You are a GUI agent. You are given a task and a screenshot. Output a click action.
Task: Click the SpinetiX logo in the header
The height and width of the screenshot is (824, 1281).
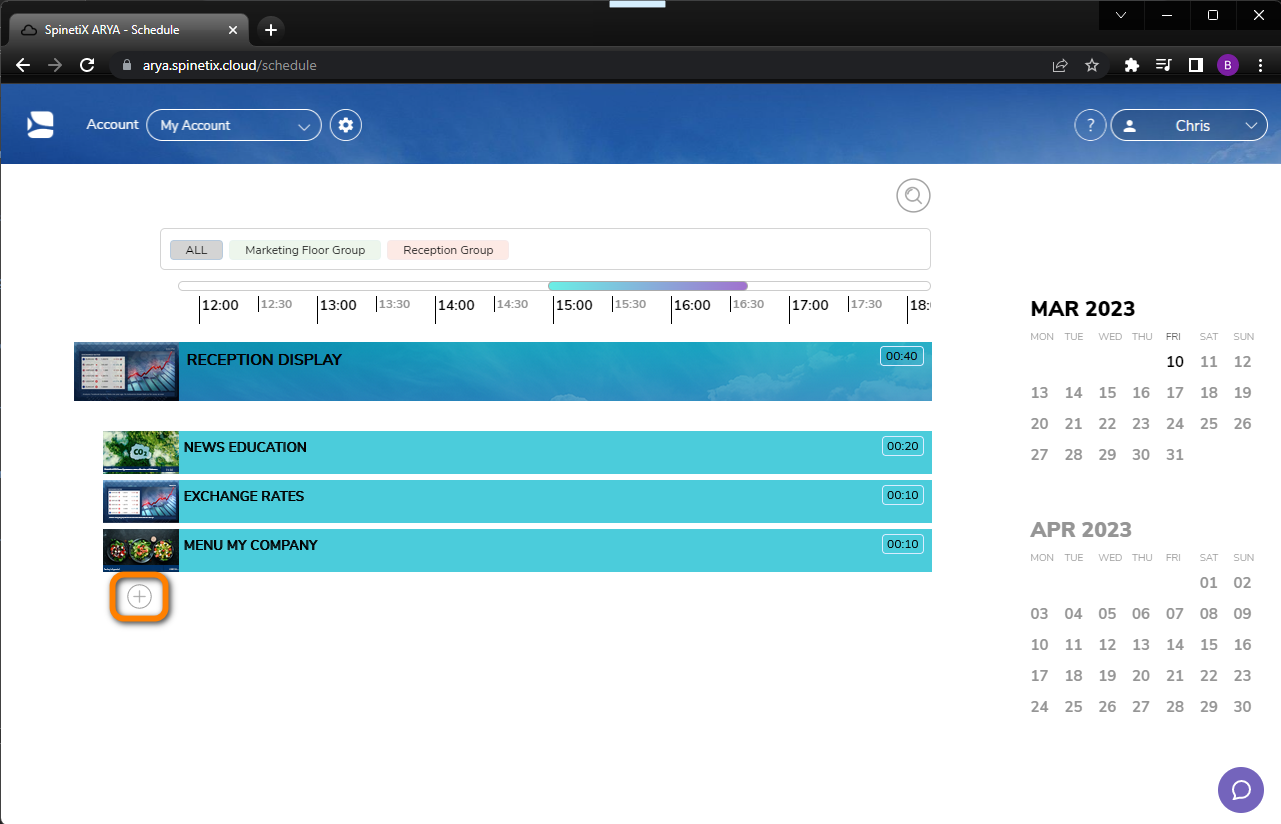pos(40,123)
